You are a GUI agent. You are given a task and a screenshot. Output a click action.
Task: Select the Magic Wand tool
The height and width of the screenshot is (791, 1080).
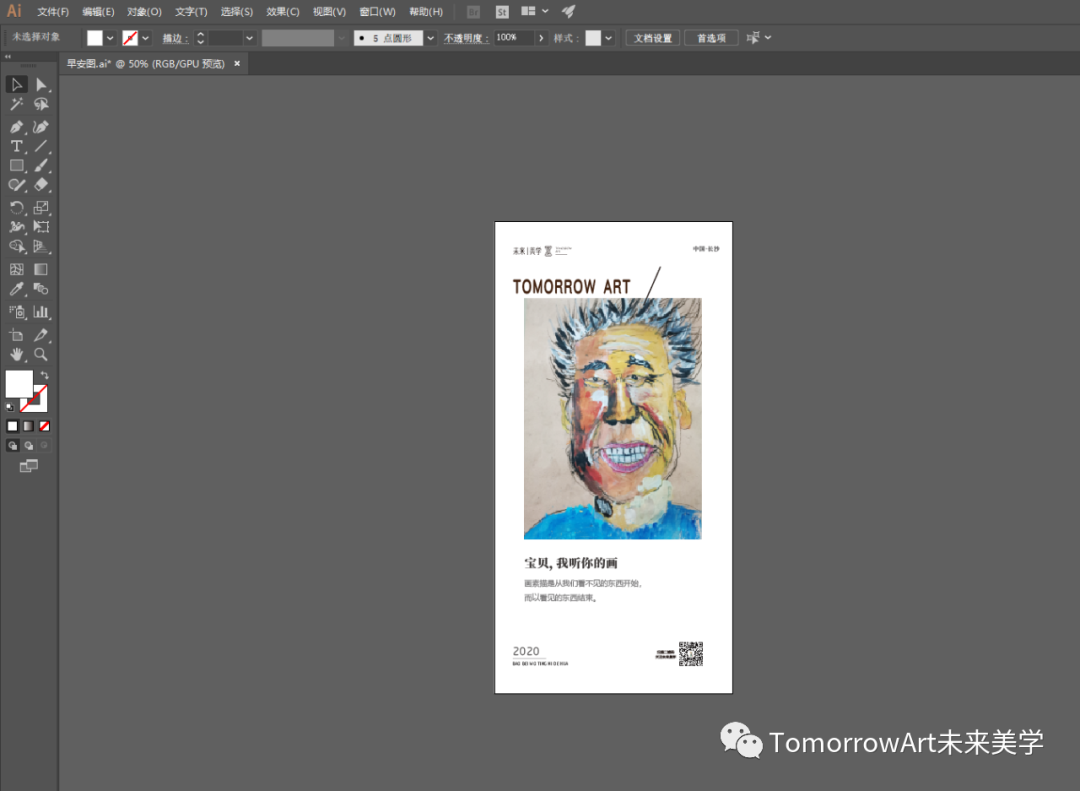[17, 104]
